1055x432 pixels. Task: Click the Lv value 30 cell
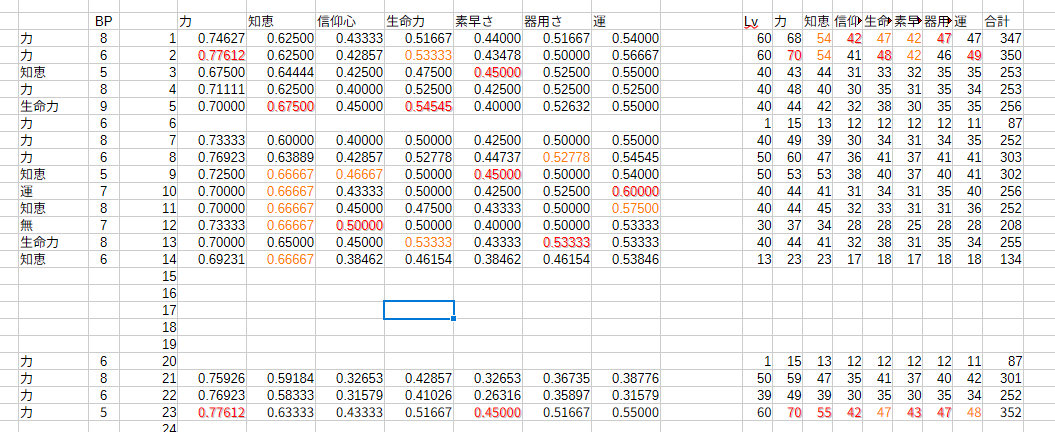click(x=758, y=225)
